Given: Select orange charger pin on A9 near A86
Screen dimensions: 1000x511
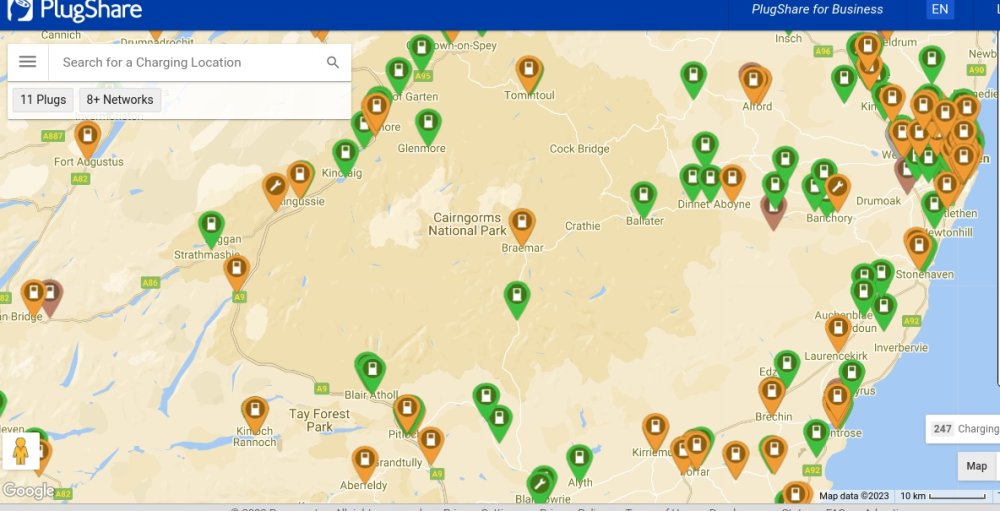Looking at the screenshot, I should (237, 271).
